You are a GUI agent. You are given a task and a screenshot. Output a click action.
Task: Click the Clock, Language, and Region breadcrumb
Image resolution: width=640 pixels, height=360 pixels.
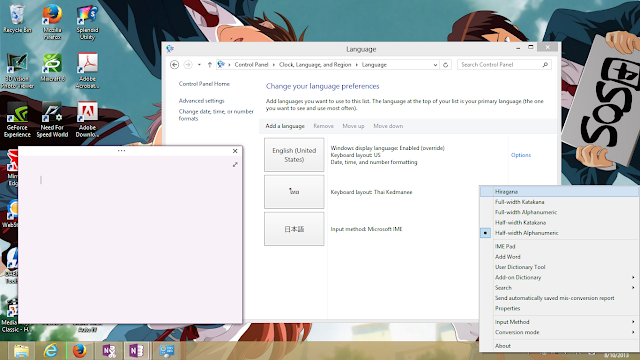click(315, 64)
